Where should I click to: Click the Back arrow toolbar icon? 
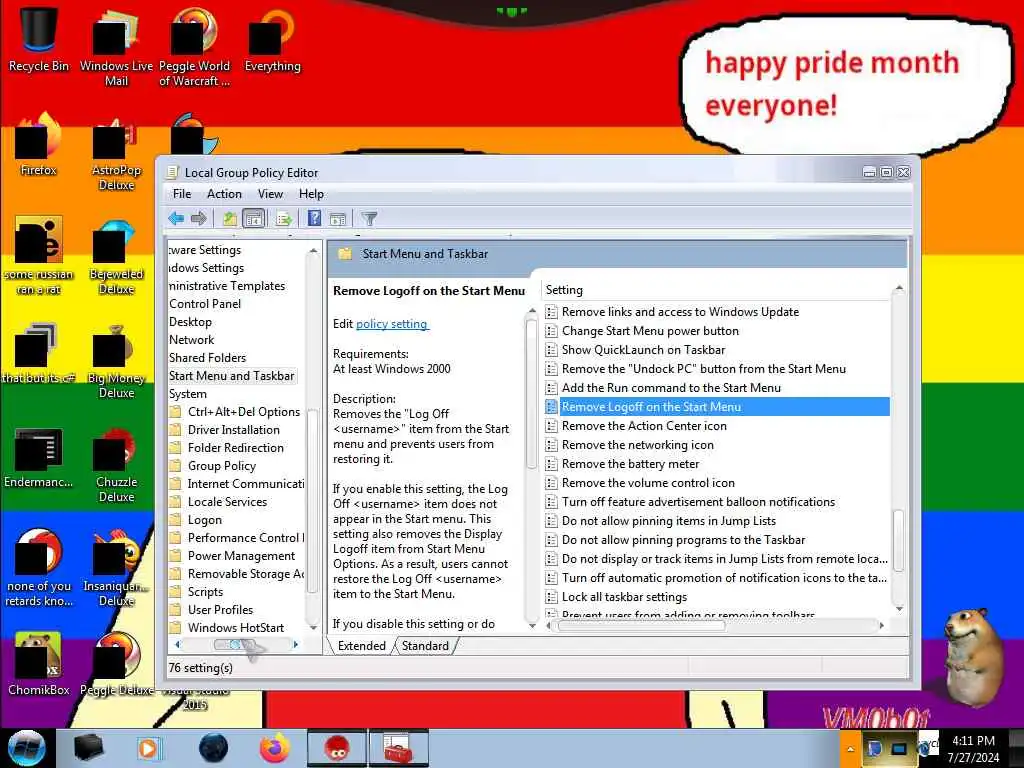176,219
